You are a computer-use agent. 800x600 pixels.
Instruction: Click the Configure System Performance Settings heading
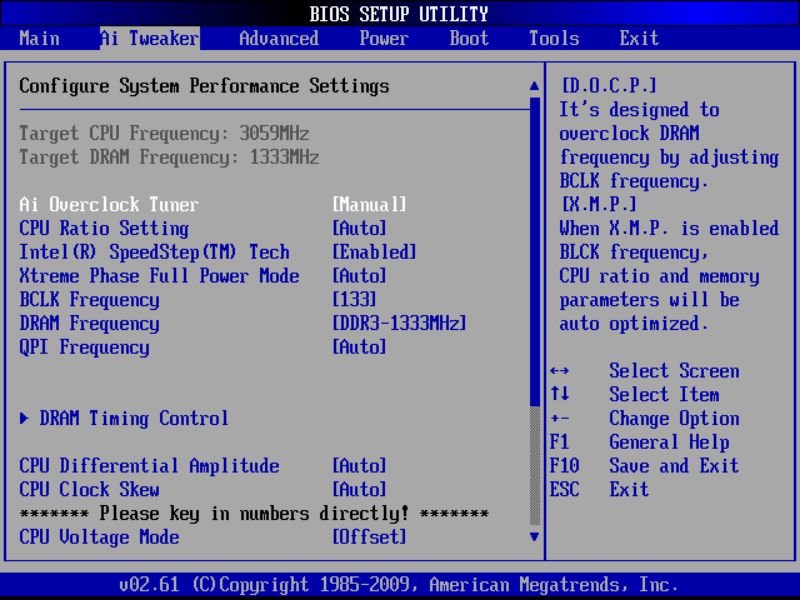(x=204, y=86)
